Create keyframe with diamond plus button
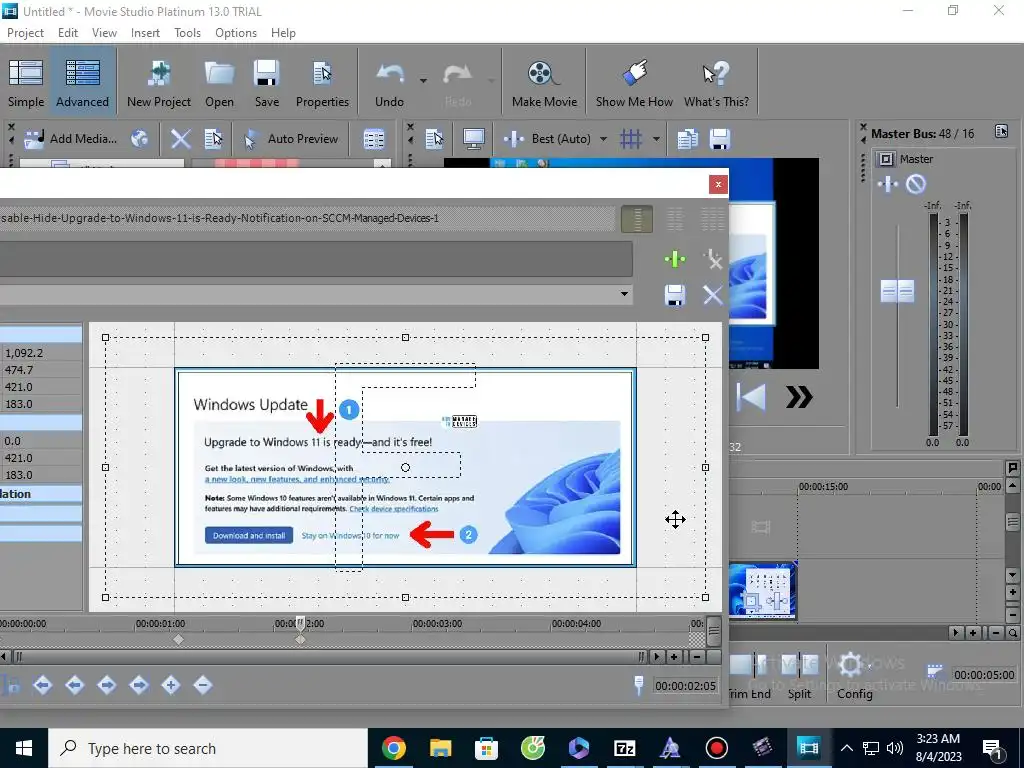 (x=170, y=685)
